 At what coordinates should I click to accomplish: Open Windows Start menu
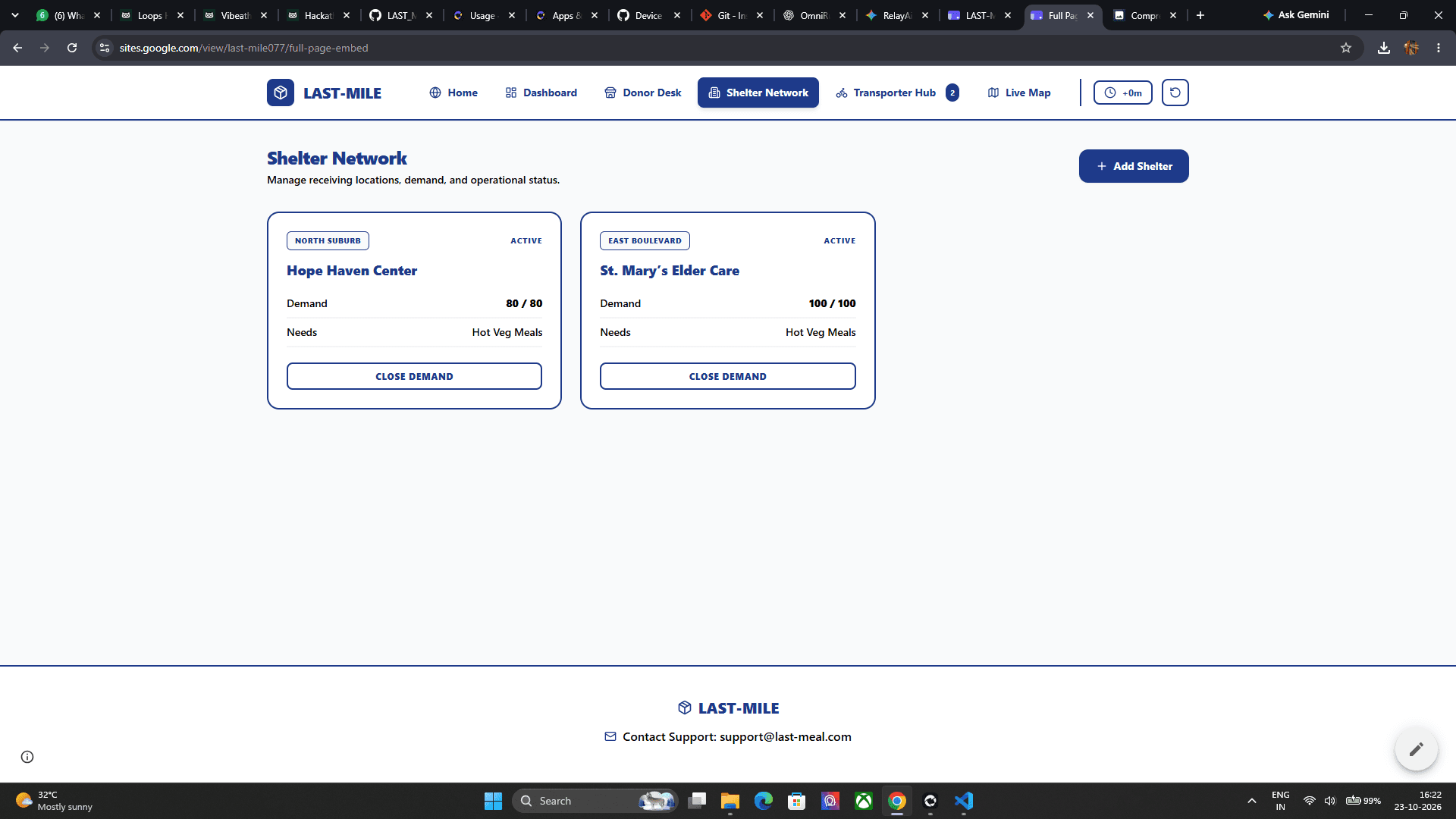pyautogui.click(x=493, y=801)
